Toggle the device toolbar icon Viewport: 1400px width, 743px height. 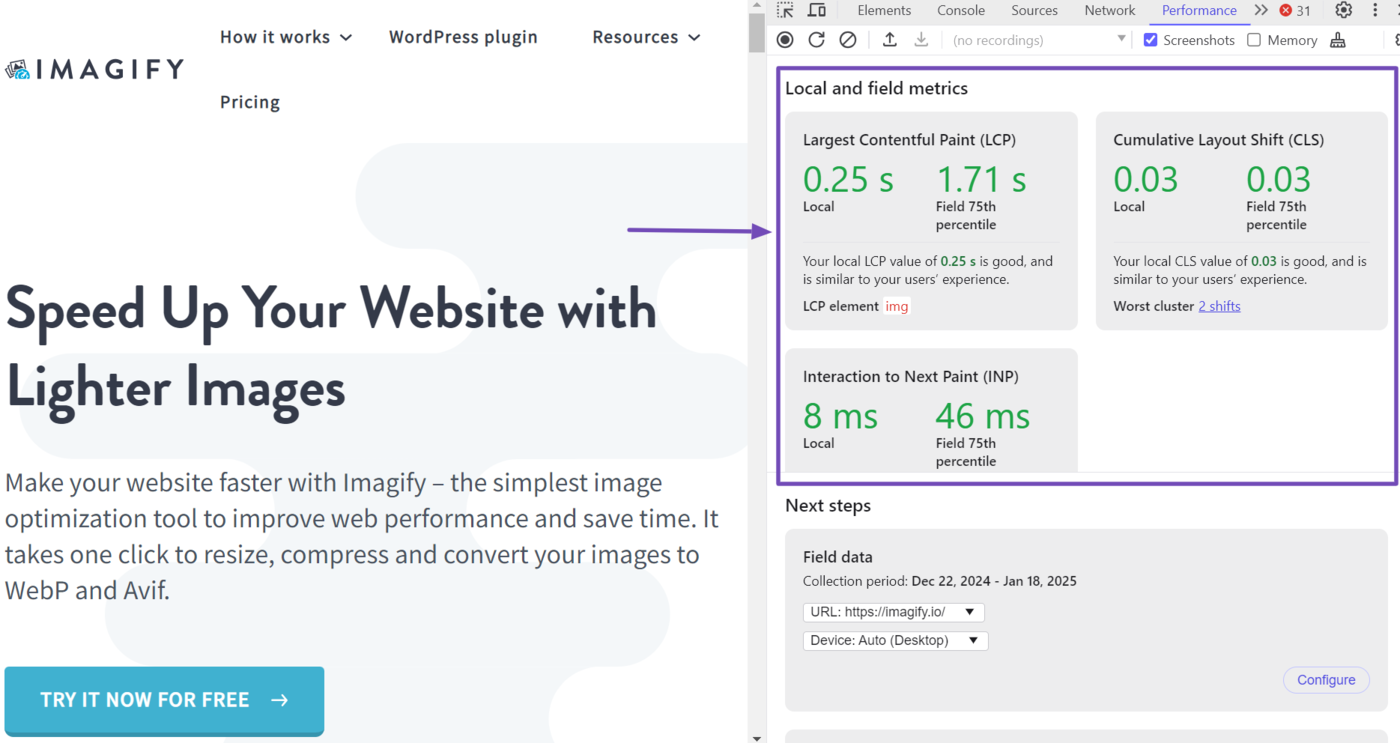pyautogui.click(x=817, y=10)
